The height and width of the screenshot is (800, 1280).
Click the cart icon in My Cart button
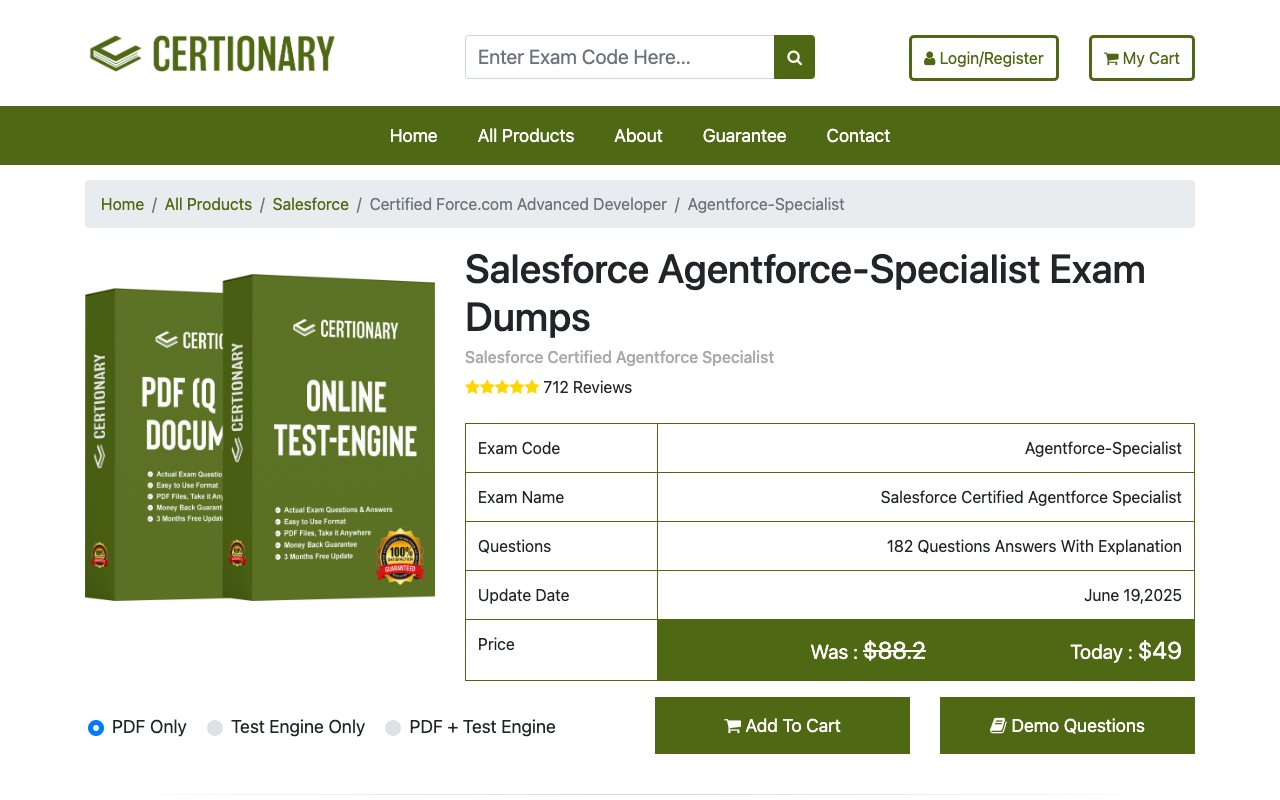point(1110,58)
